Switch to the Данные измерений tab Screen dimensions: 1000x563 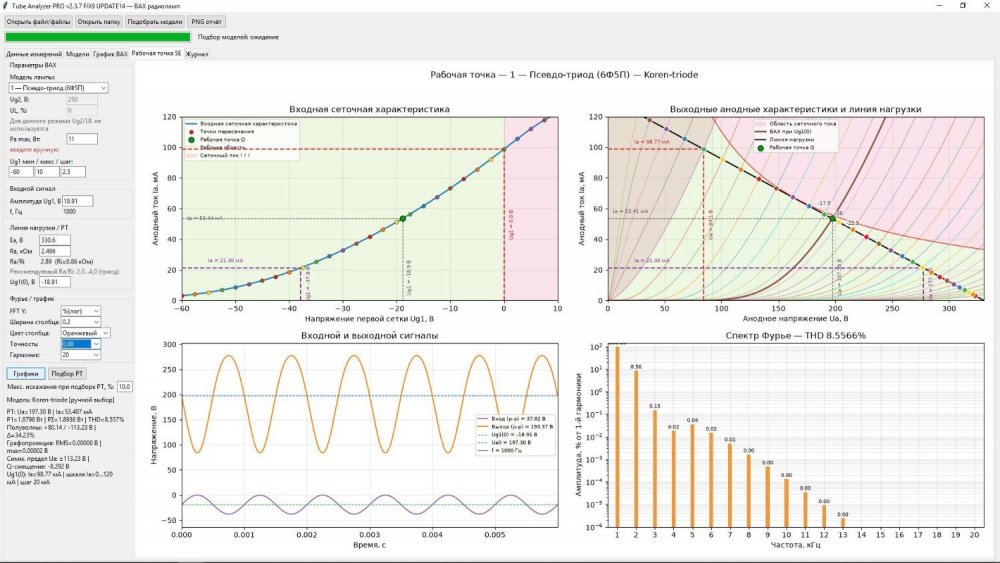click(34, 54)
